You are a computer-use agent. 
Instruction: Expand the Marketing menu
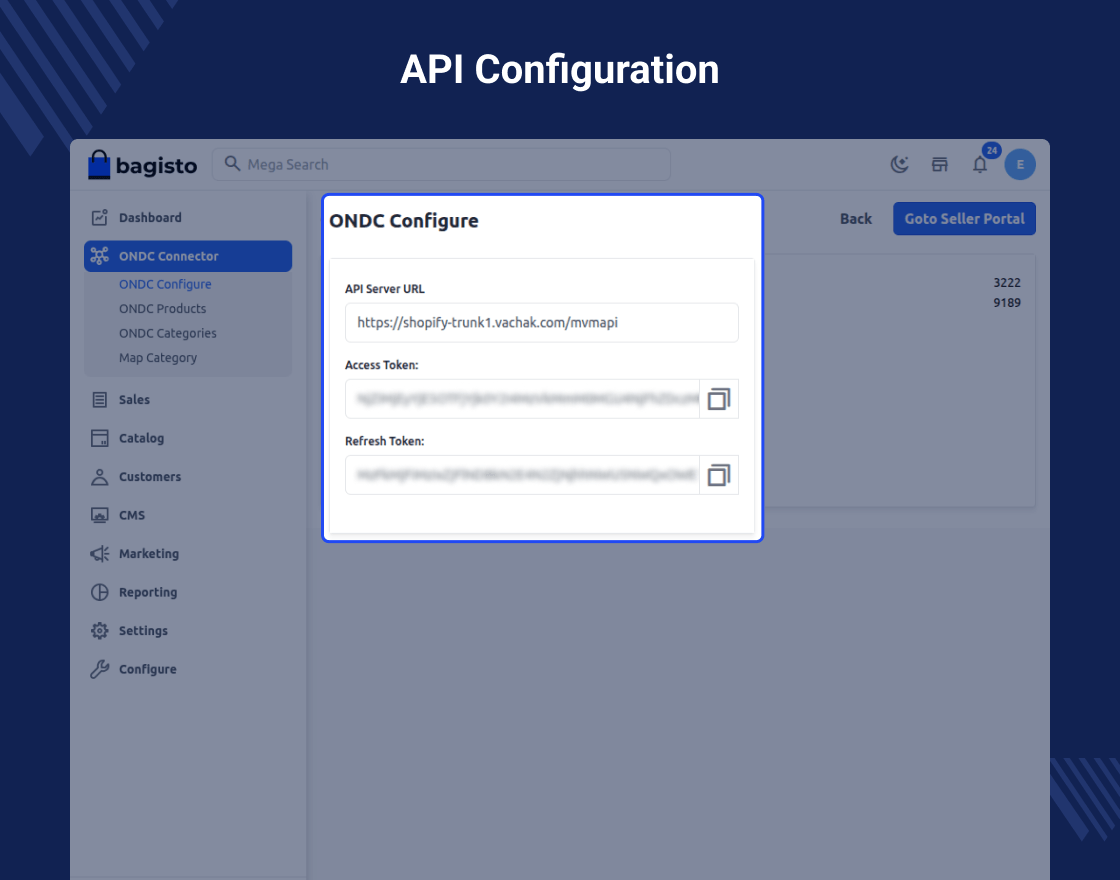point(148,554)
